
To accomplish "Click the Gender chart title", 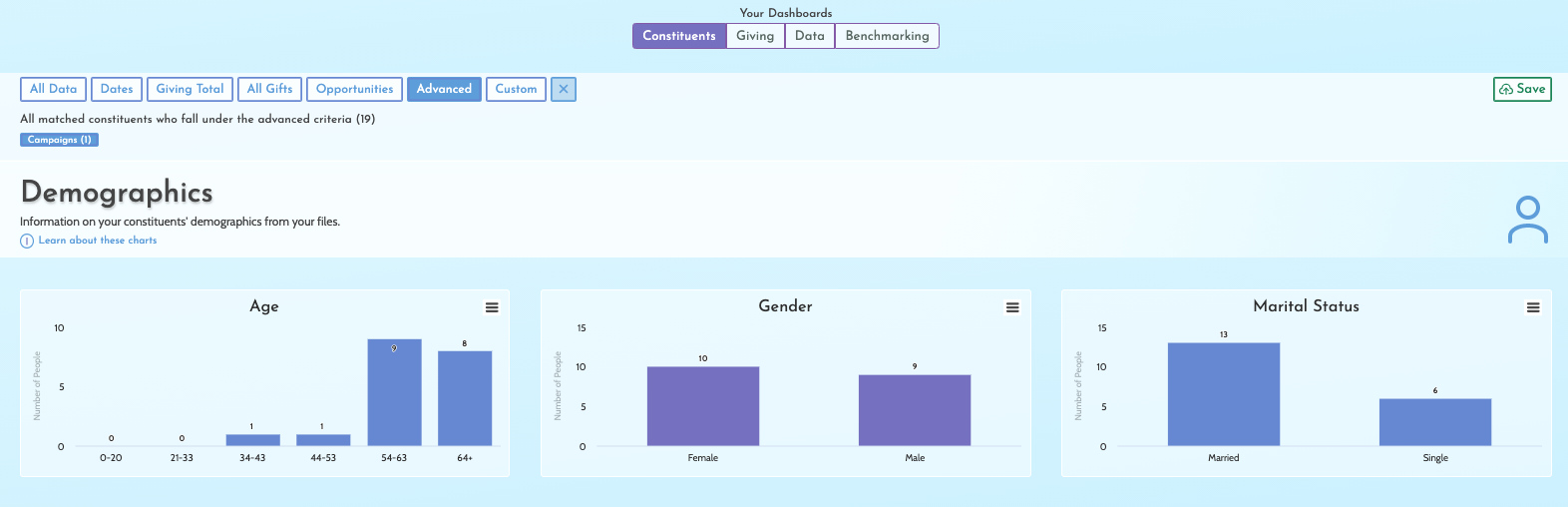I will (785, 306).
